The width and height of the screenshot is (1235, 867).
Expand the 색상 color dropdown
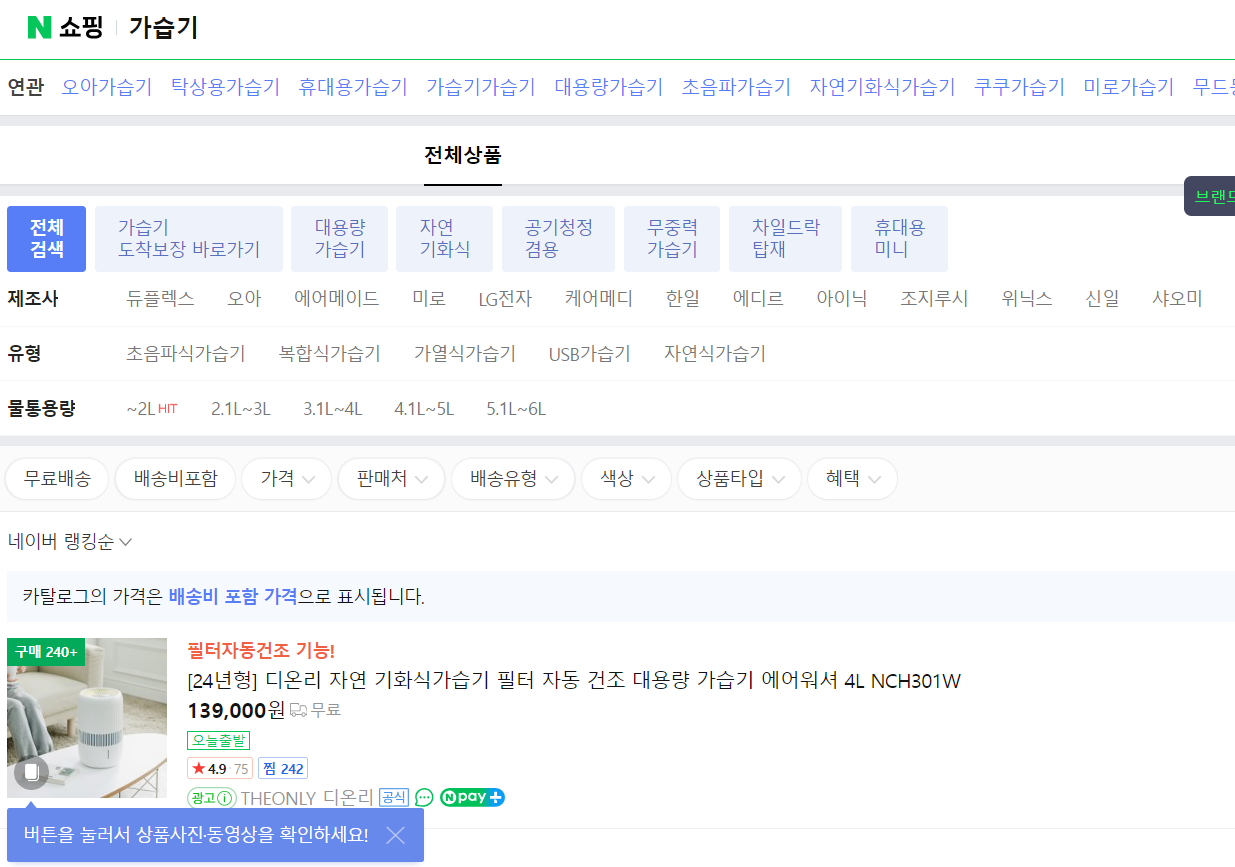pos(626,479)
